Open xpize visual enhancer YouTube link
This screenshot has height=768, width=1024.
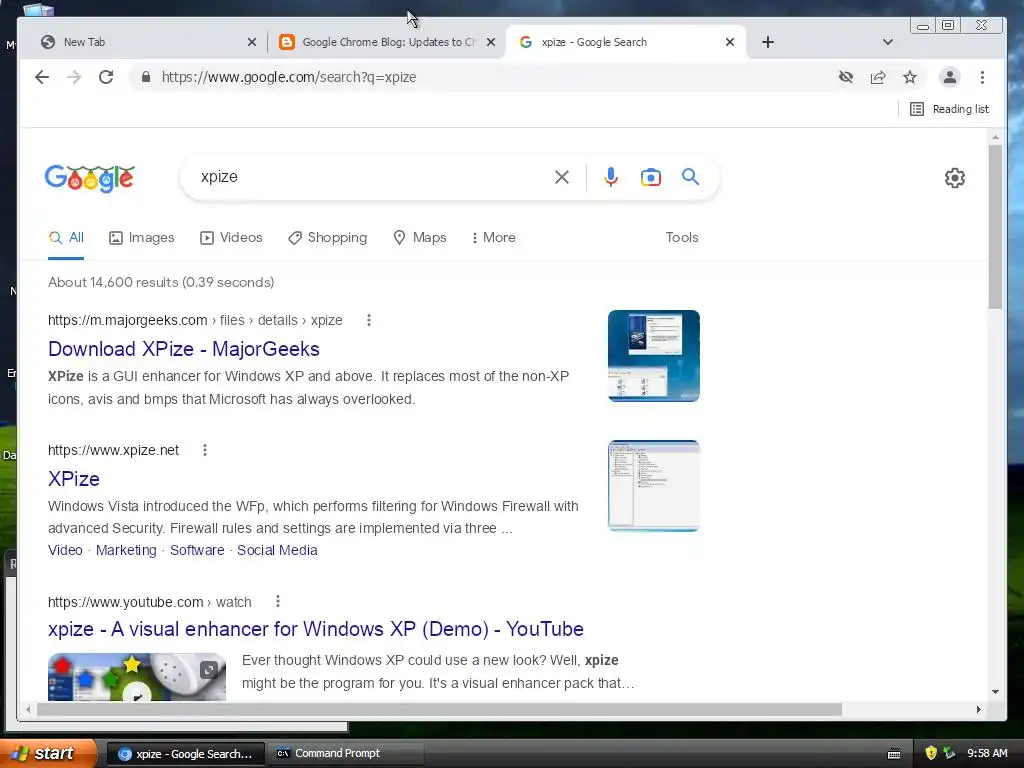pos(315,629)
